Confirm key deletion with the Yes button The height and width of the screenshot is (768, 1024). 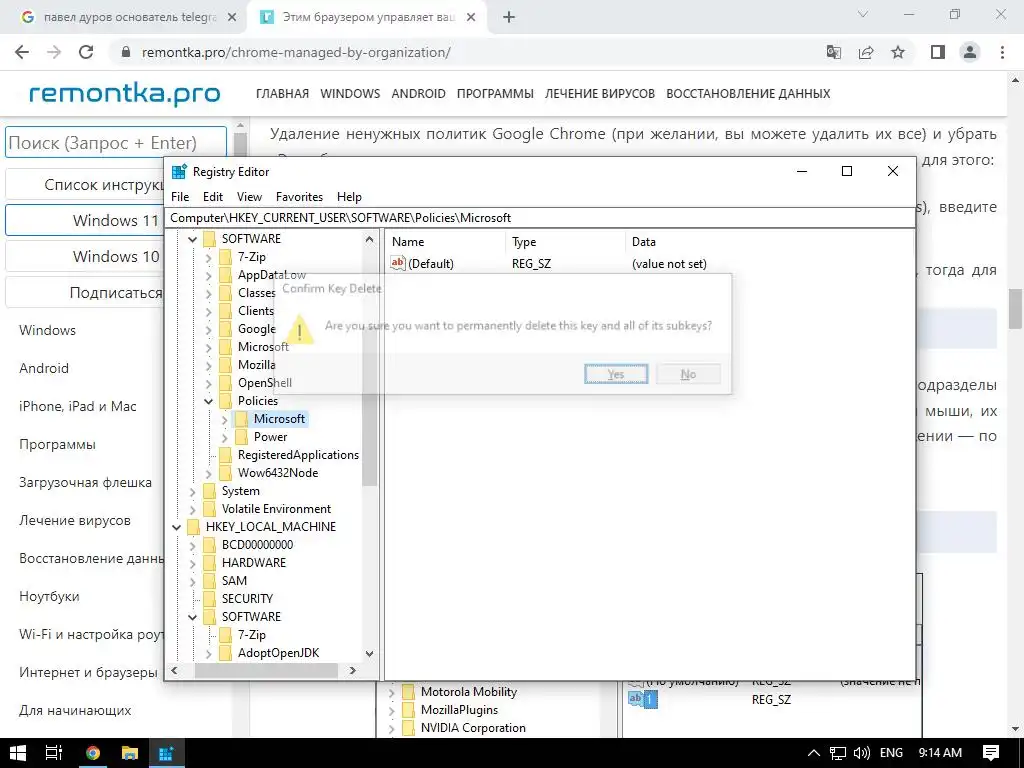coord(616,374)
